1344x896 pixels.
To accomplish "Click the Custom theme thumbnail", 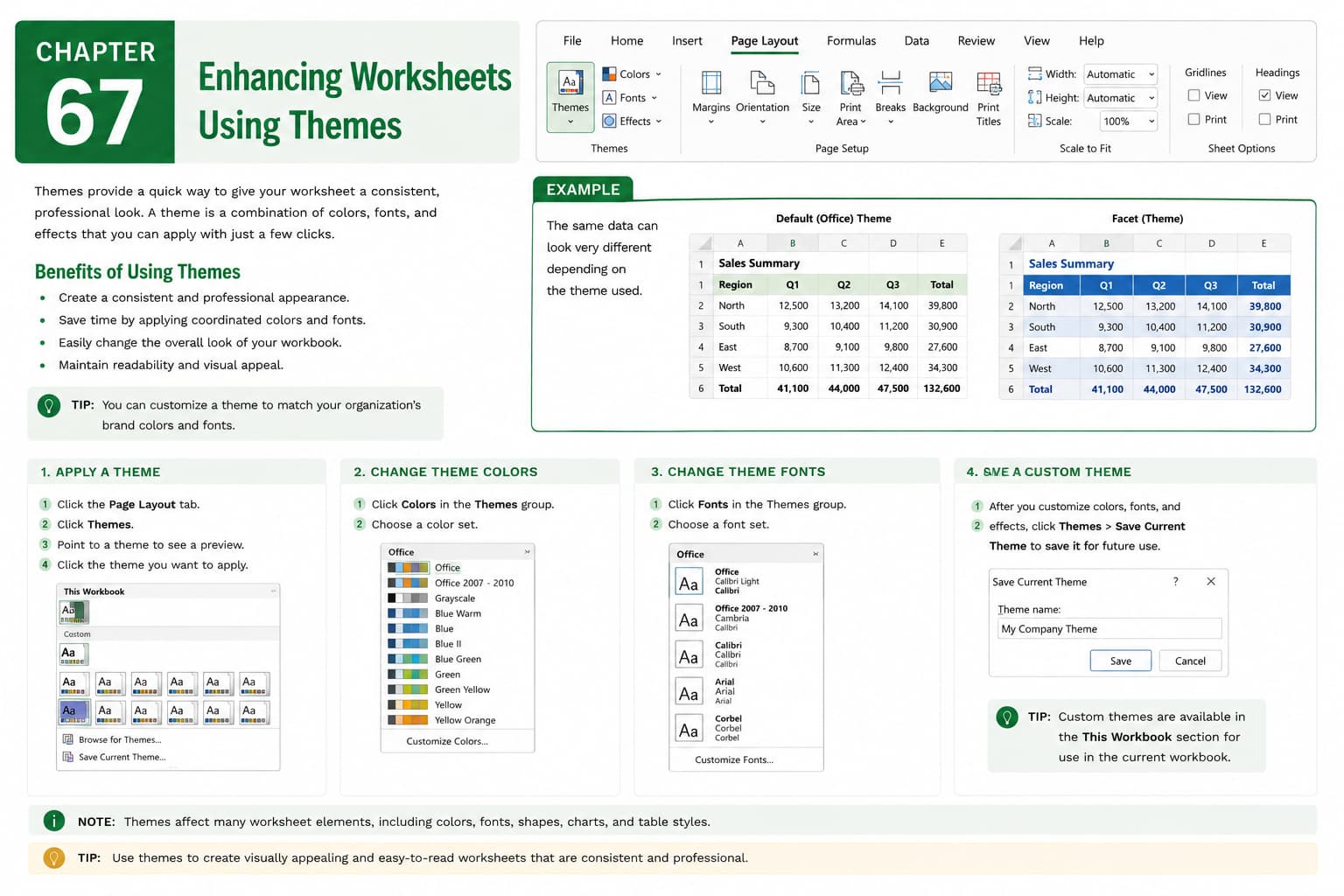I will click(x=74, y=654).
